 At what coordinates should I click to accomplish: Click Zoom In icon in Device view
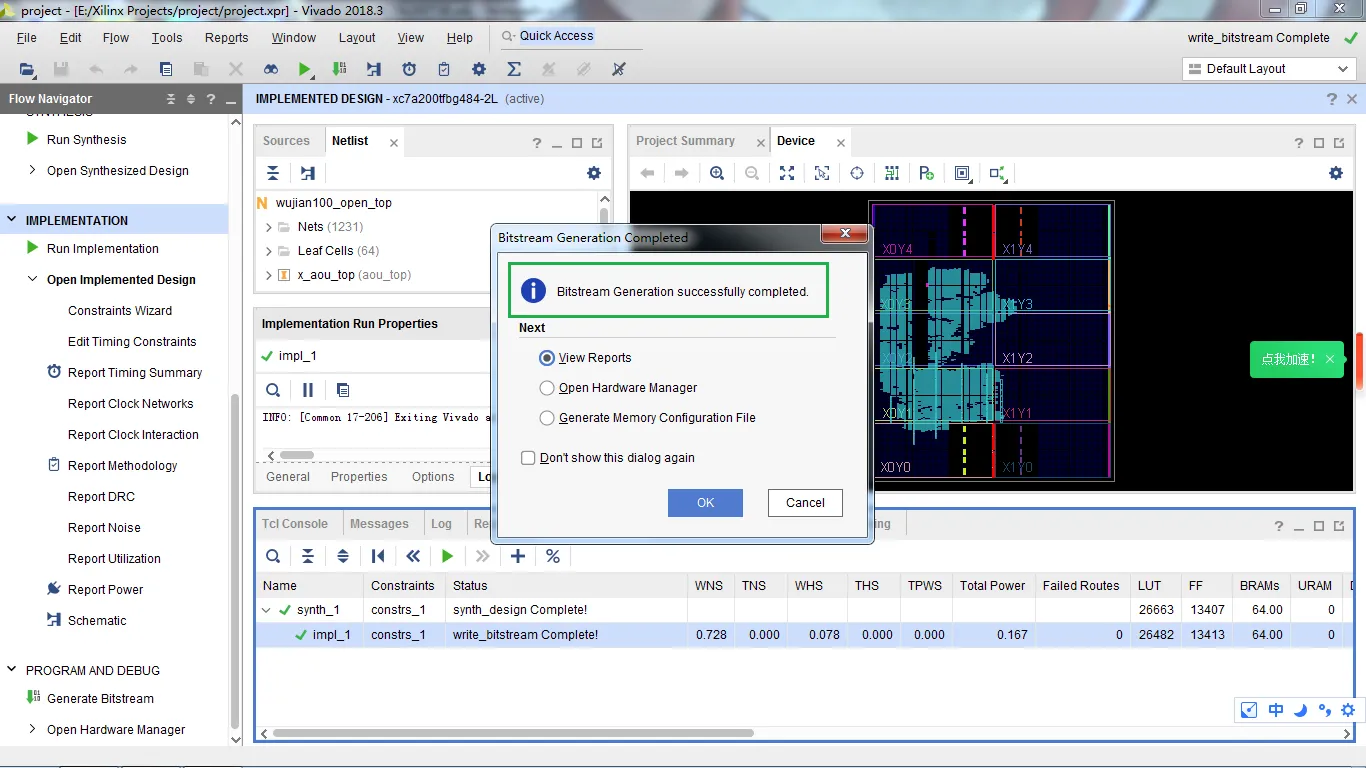[x=717, y=173]
